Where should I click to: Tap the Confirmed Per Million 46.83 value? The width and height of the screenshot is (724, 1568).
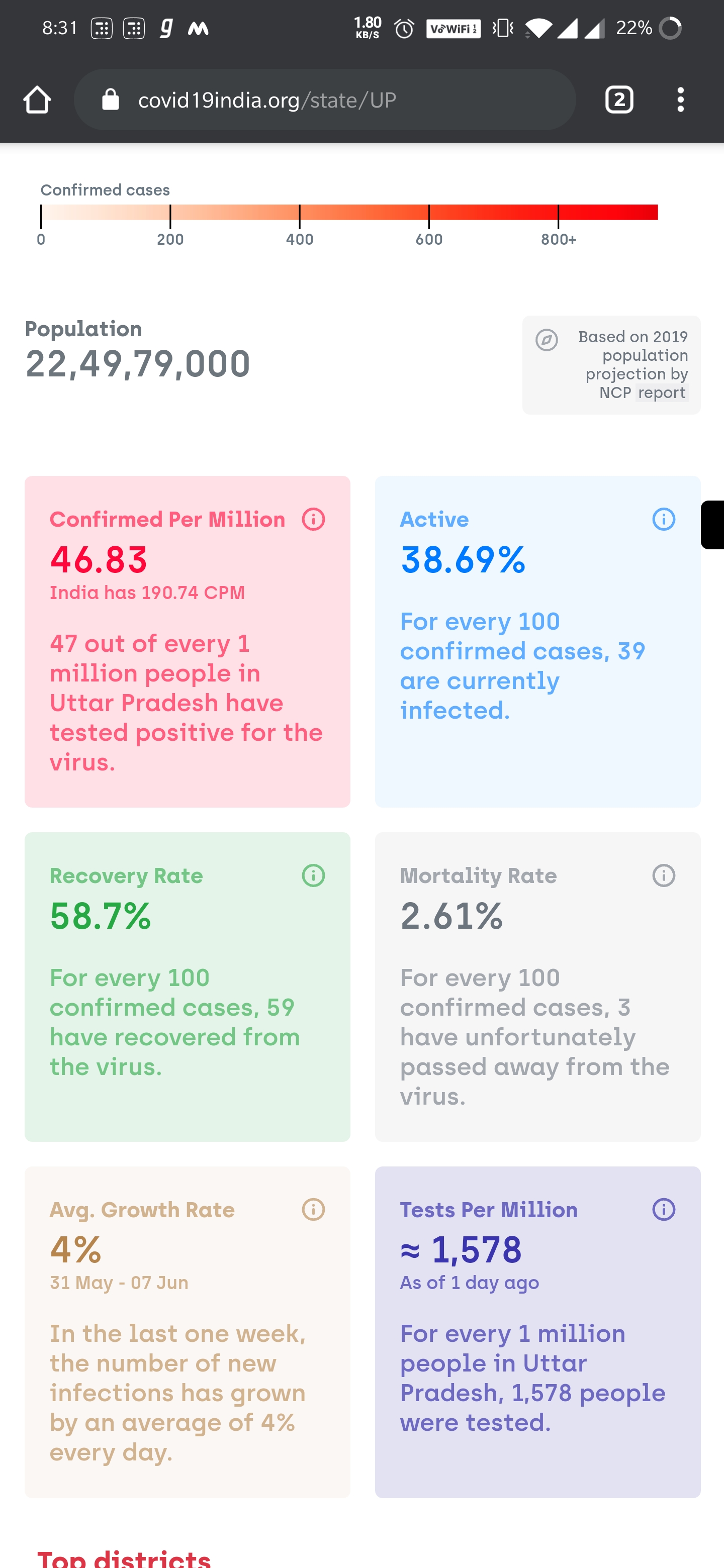99,559
